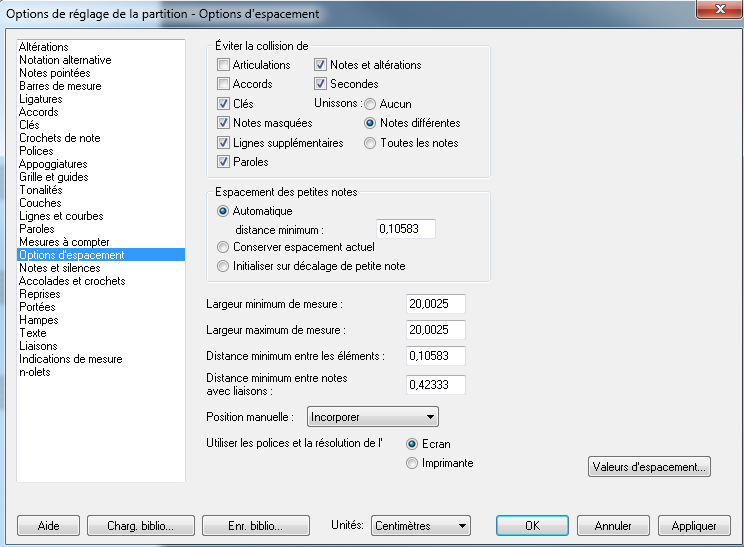744x547 pixels.
Task: Click the Valeurs d'espacement button
Action: tap(649, 467)
